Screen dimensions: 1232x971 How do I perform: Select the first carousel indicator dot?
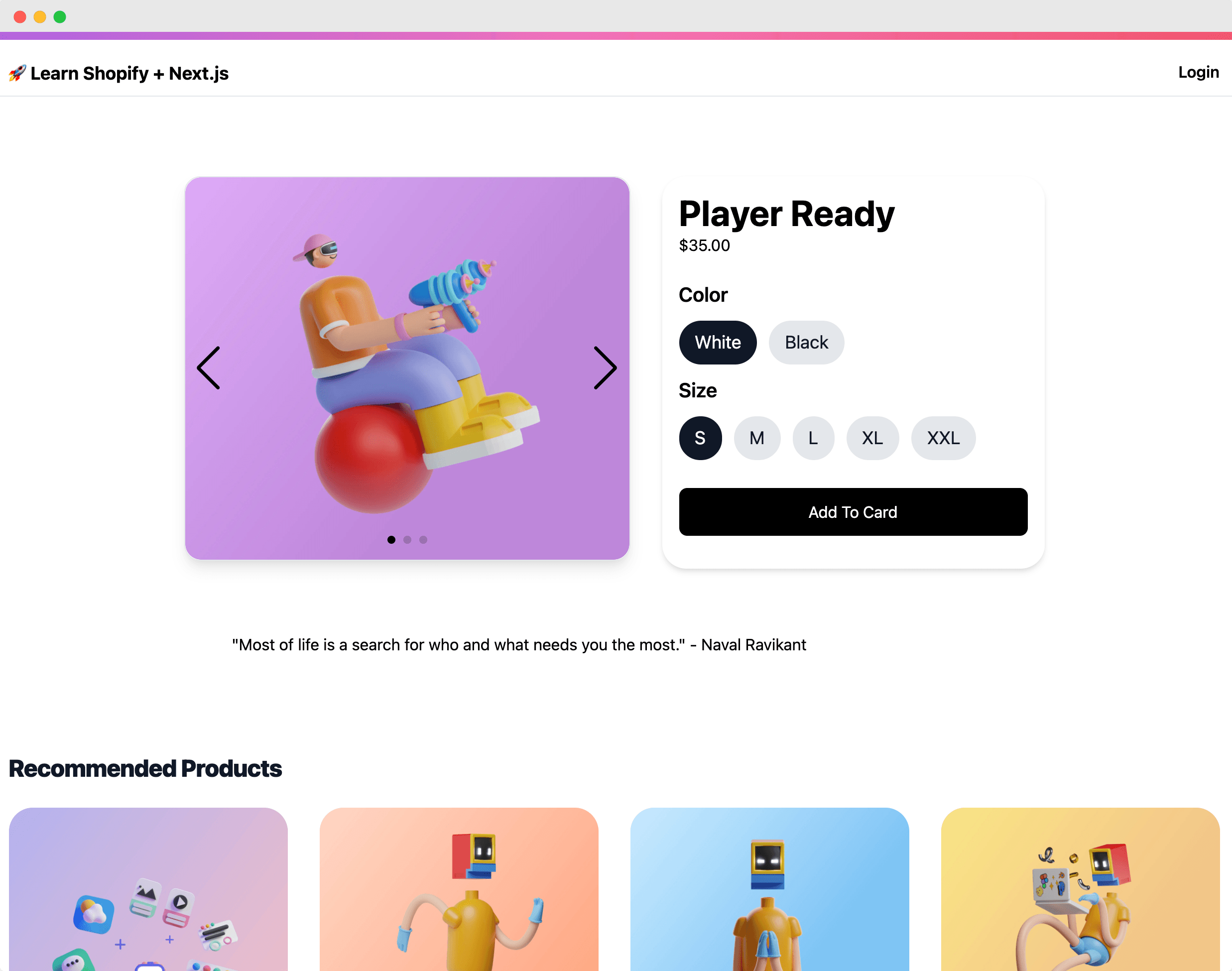point(391,539)
